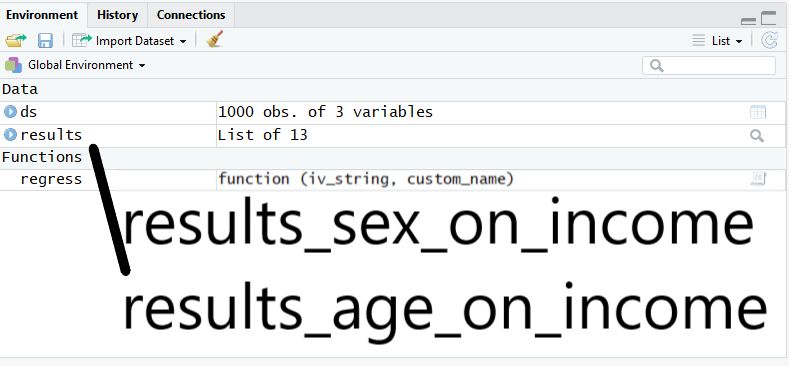
Task: Expand the ds data frame
Action: [10, 111]
